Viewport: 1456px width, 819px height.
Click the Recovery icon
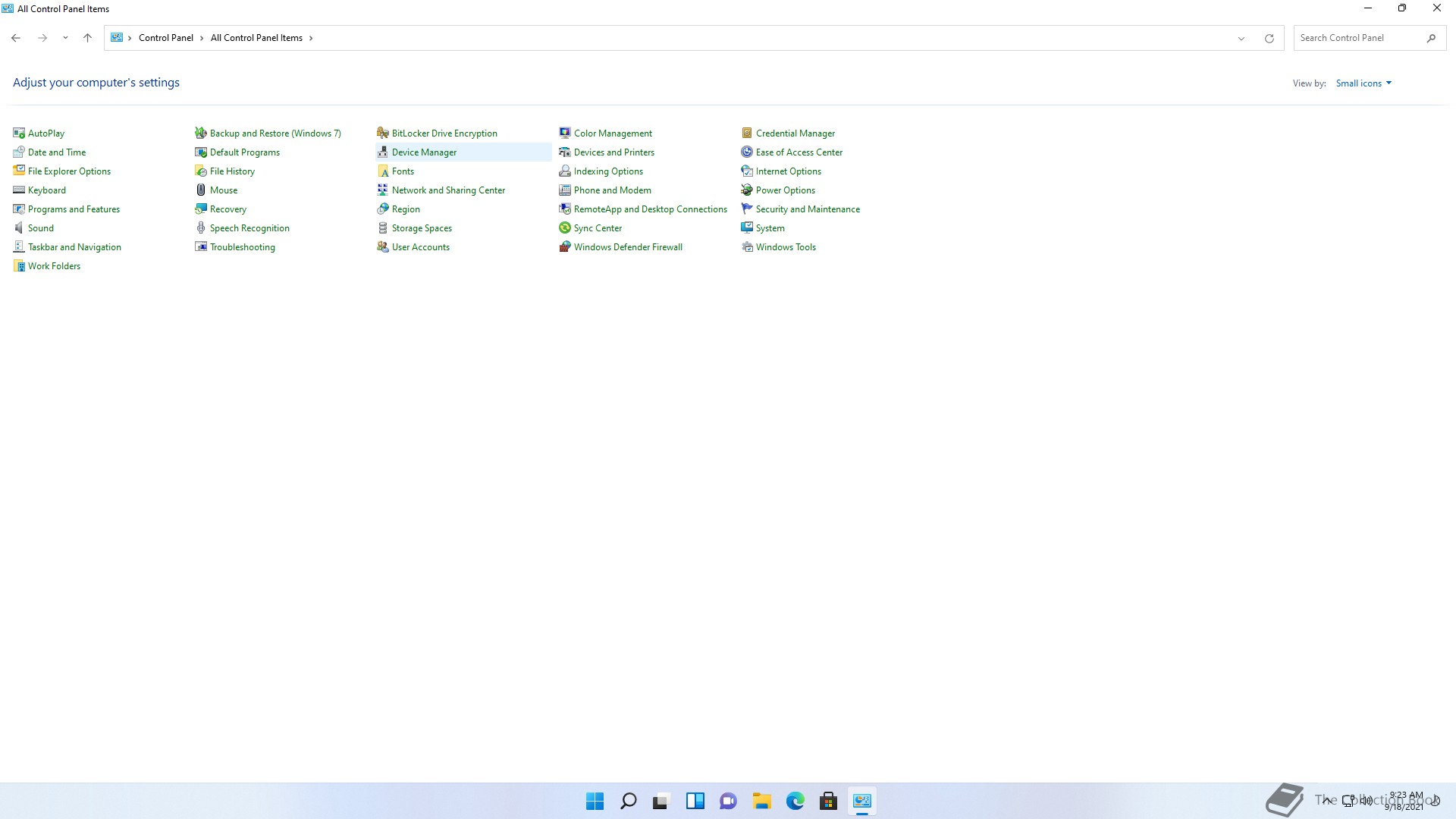coord(201,209)
